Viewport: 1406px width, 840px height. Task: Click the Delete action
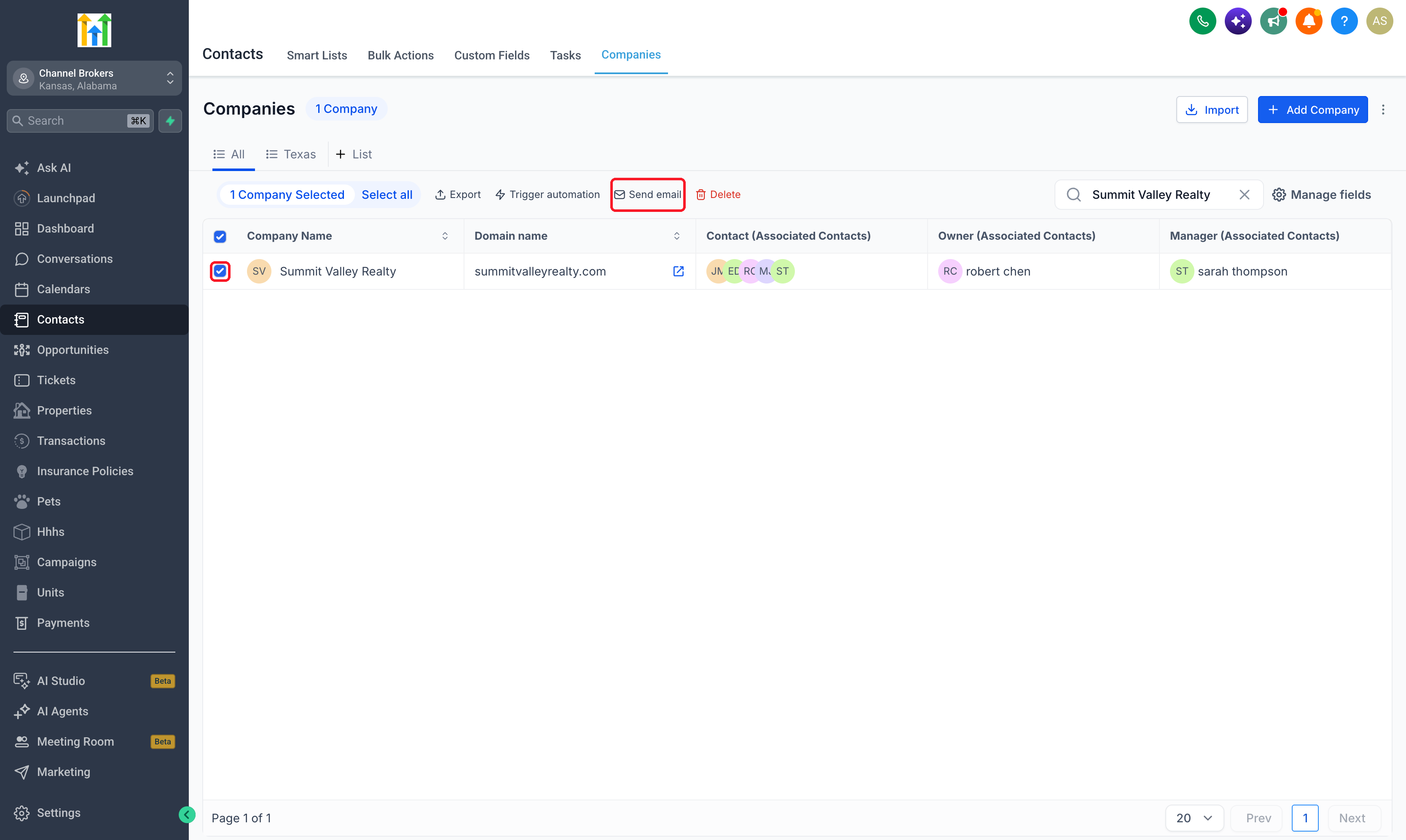718,195
